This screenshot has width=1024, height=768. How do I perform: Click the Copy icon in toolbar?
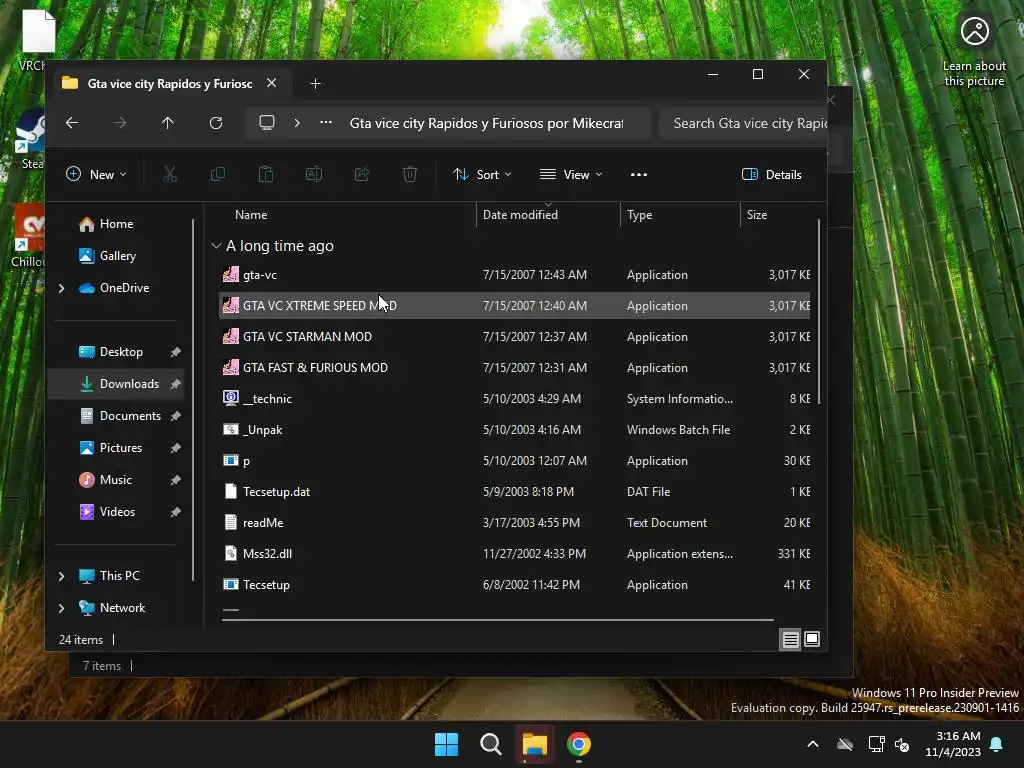218,174
